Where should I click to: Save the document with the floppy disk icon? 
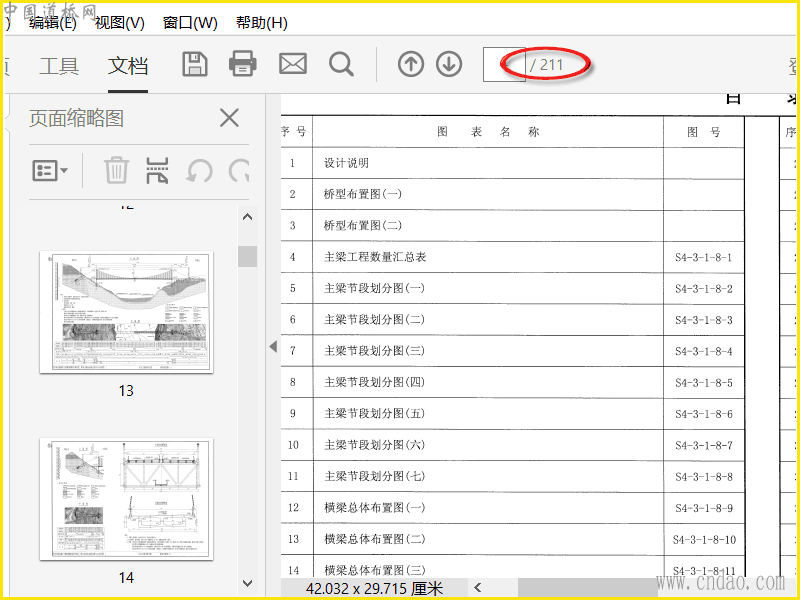click(195, 64)
